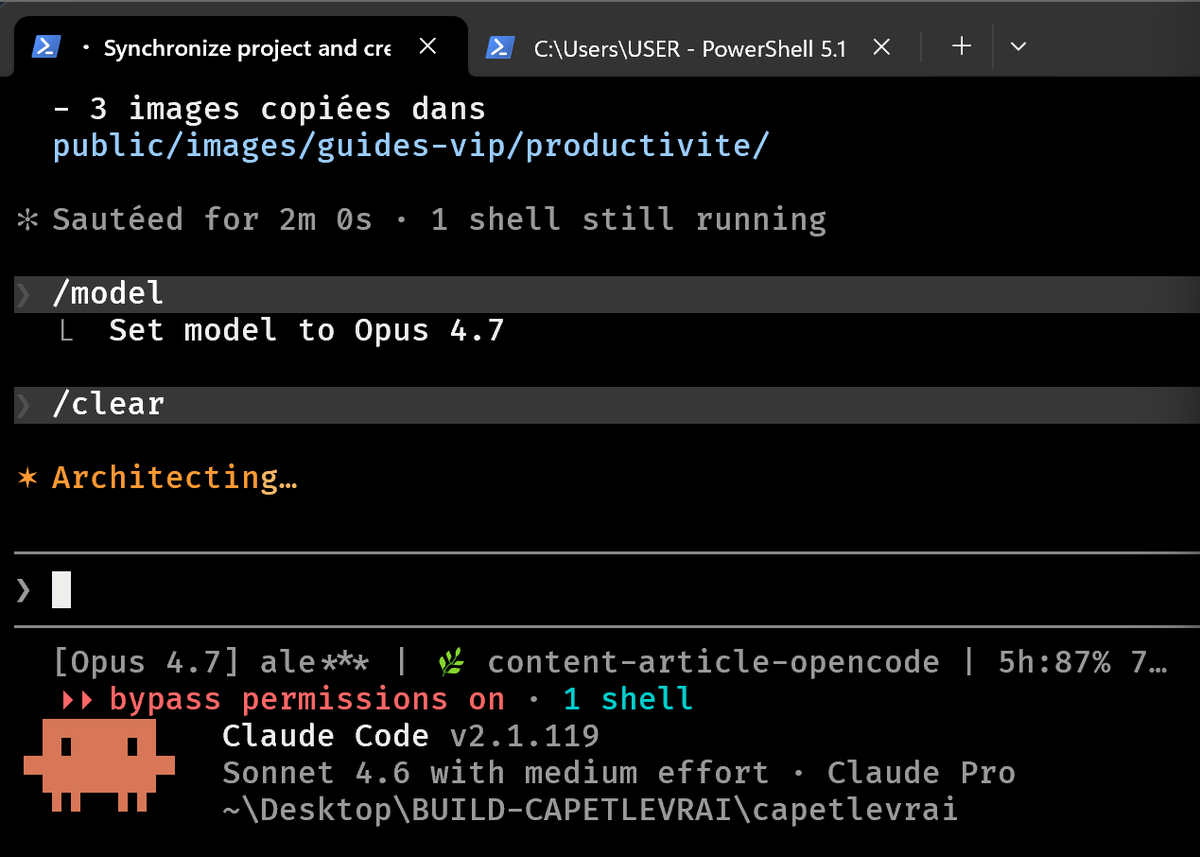The height and width of the screenshot is (857, 1200).
Task: Click the green branch leaf icon
Action: click(451, 661)
